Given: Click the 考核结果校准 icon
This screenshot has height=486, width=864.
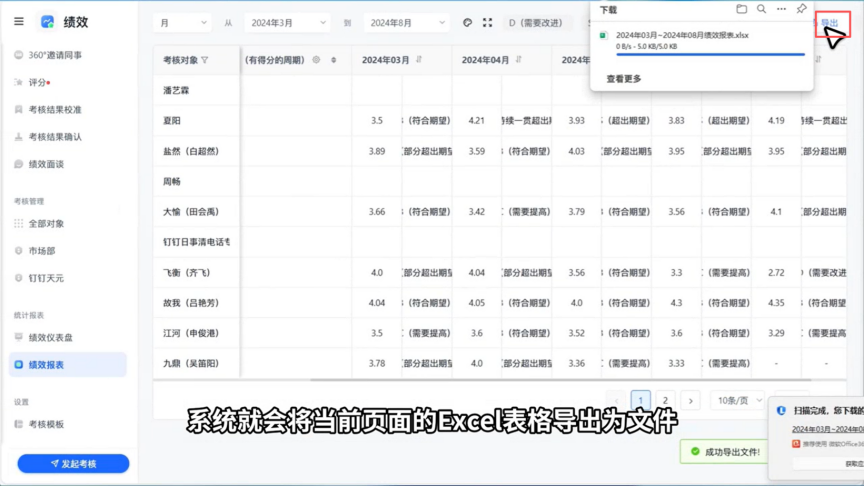Looking at the screenshot, I should pyautogui.click(x=19, y=110).
